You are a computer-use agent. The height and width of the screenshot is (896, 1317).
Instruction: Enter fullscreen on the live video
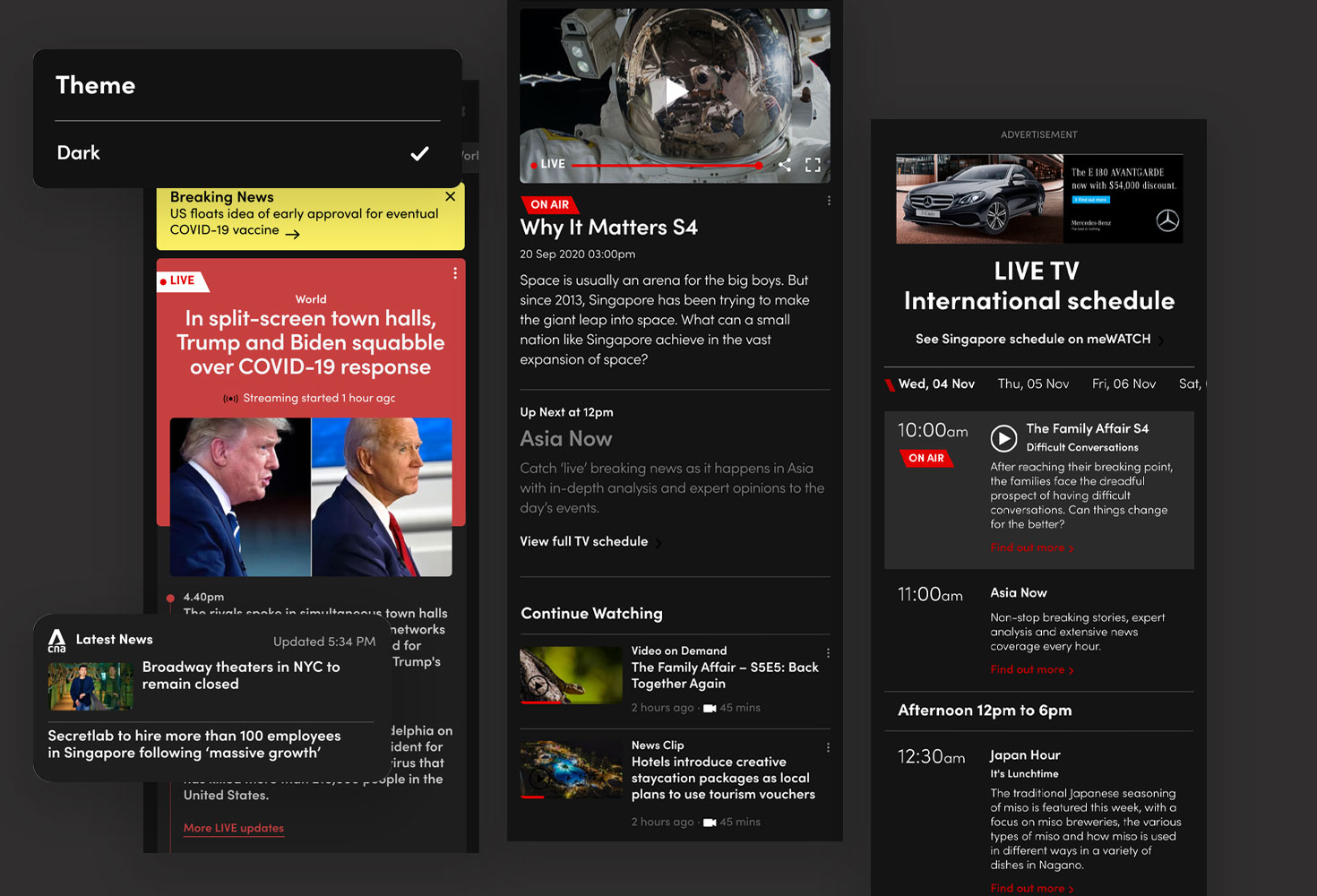tap(813, 165)
